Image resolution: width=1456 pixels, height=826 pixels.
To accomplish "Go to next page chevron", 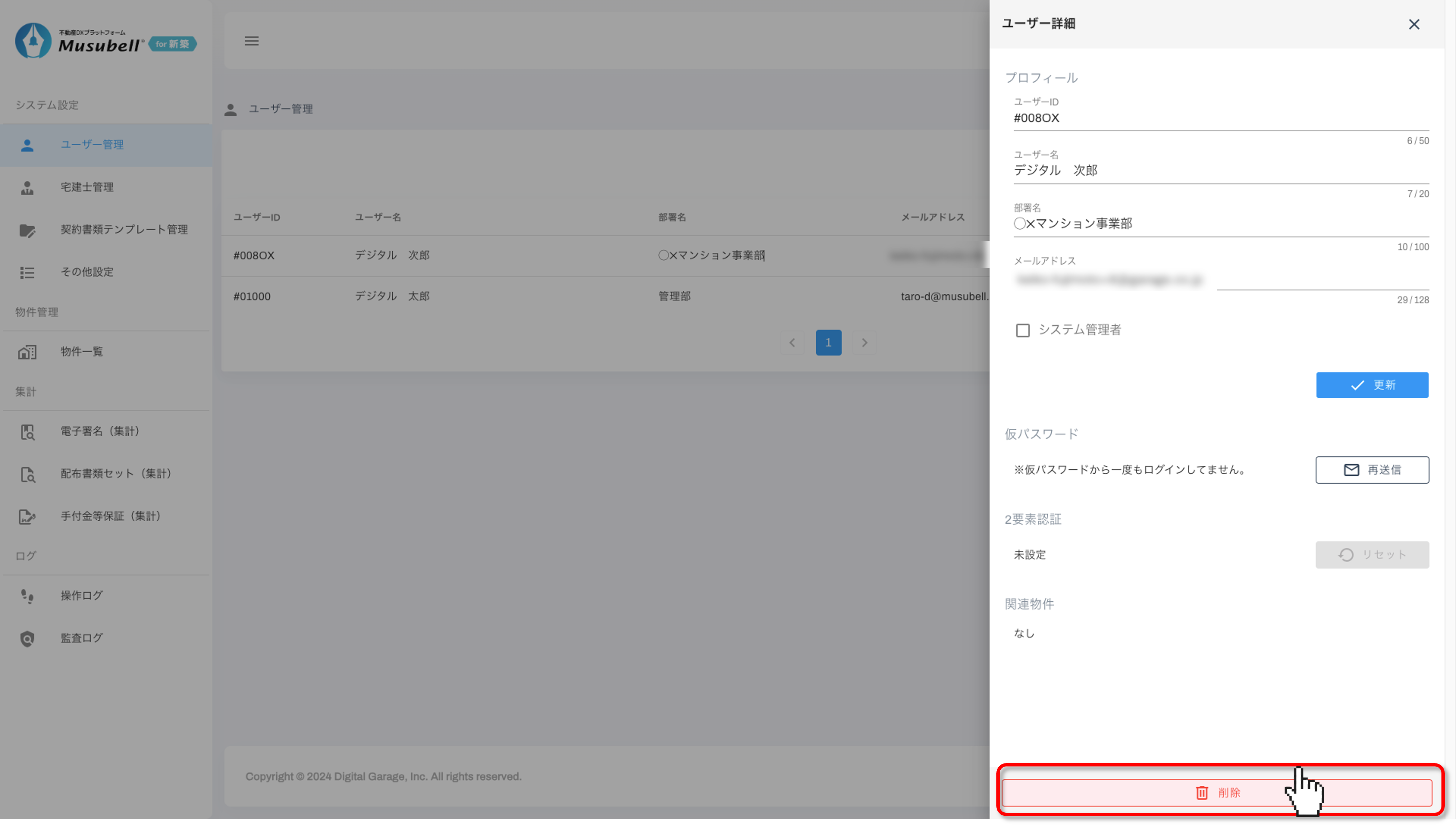I will click(864, 343).
